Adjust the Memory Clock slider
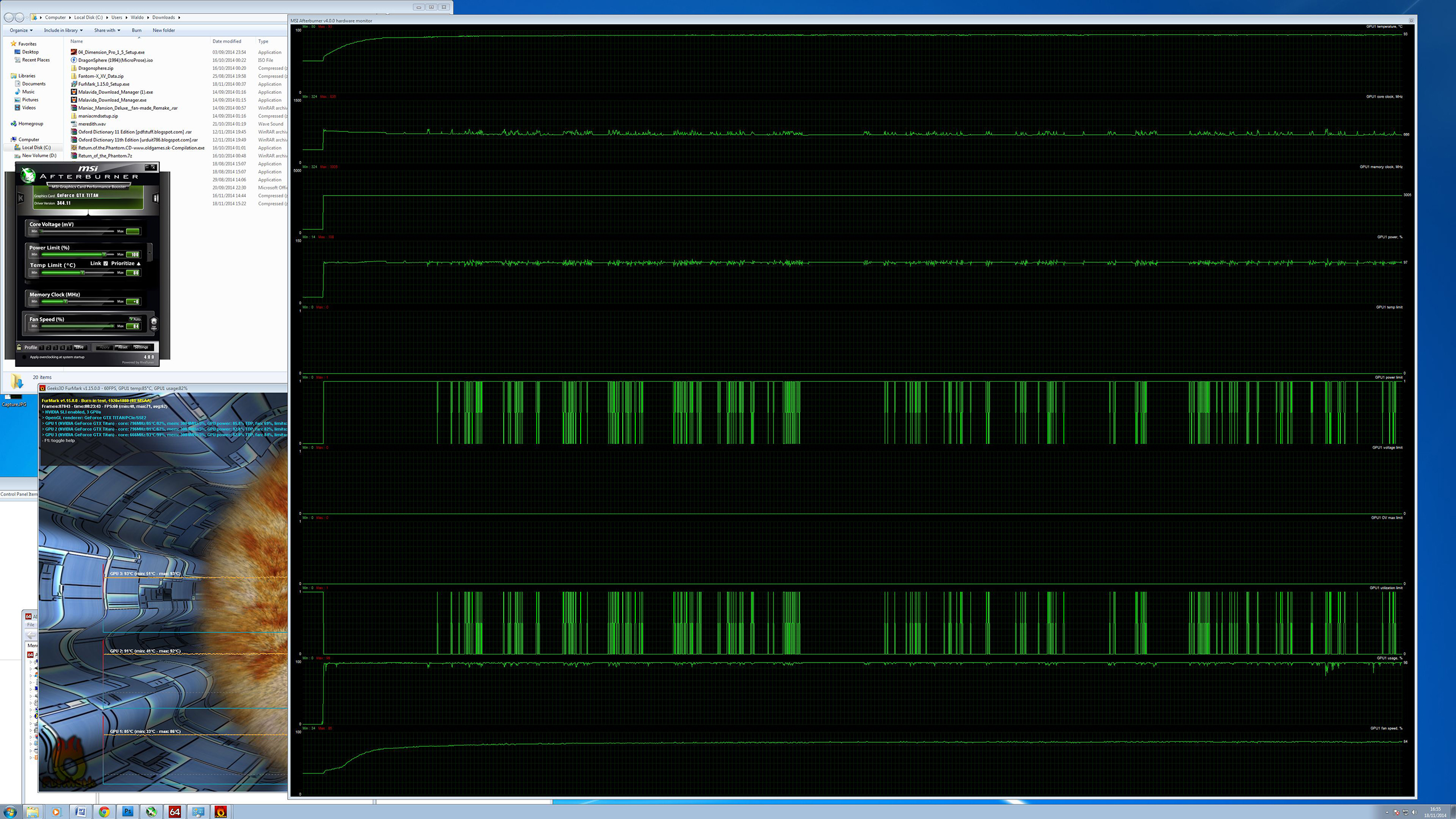Screen dimensions: 1456x819 [78, 301]
